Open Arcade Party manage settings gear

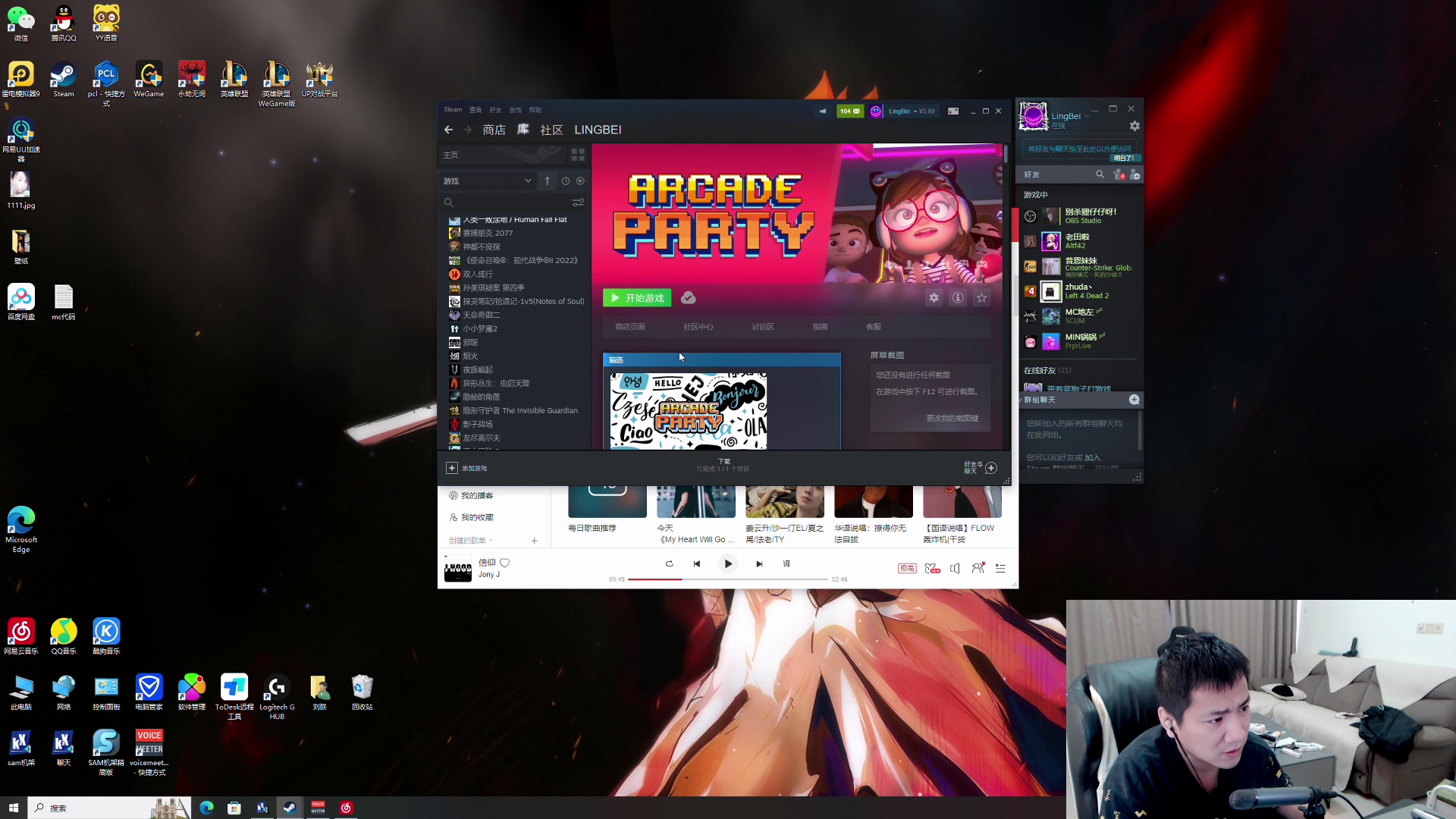click(x=934, y=298)
